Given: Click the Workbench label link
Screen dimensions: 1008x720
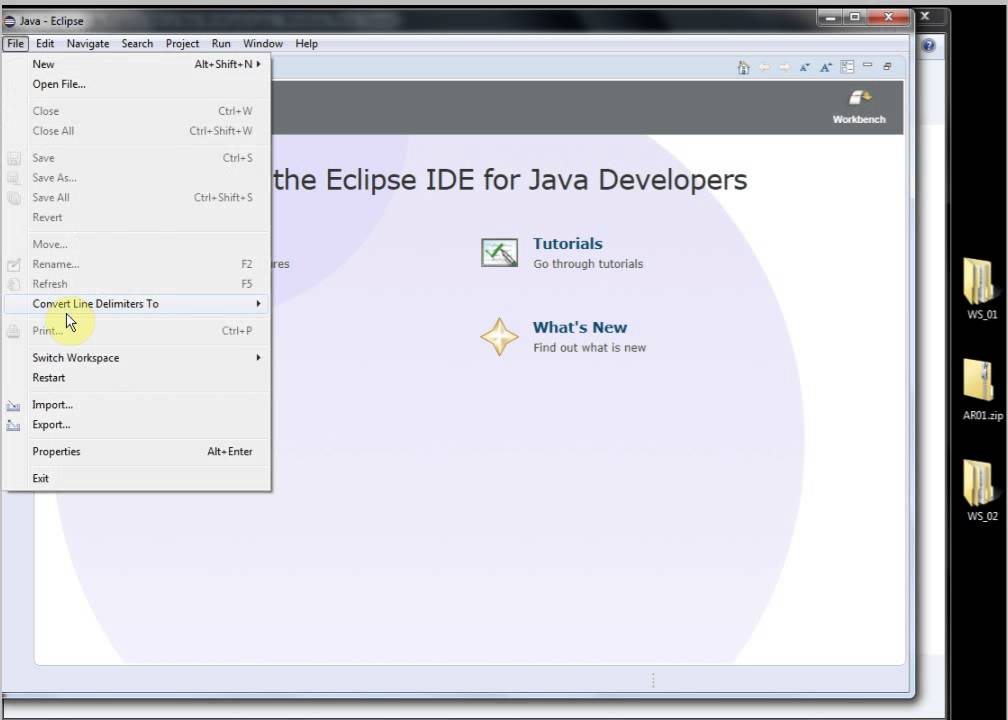Looking at the screenshot, I should point(859,120).
